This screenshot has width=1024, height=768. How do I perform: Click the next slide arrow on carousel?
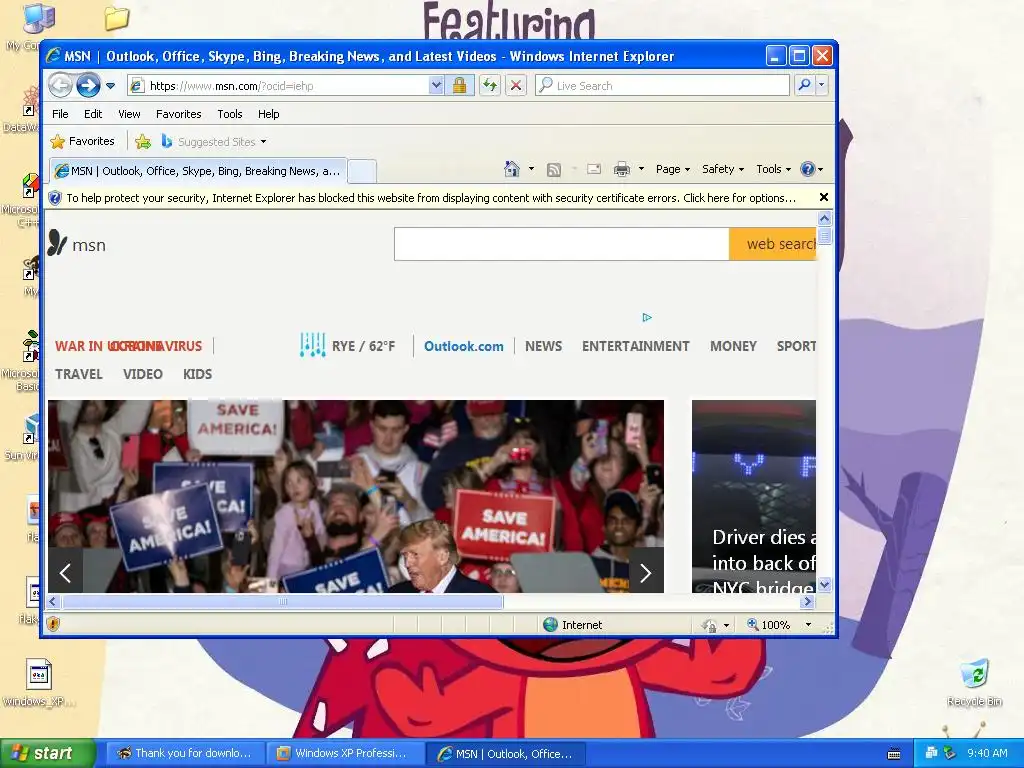coord(646,573)
